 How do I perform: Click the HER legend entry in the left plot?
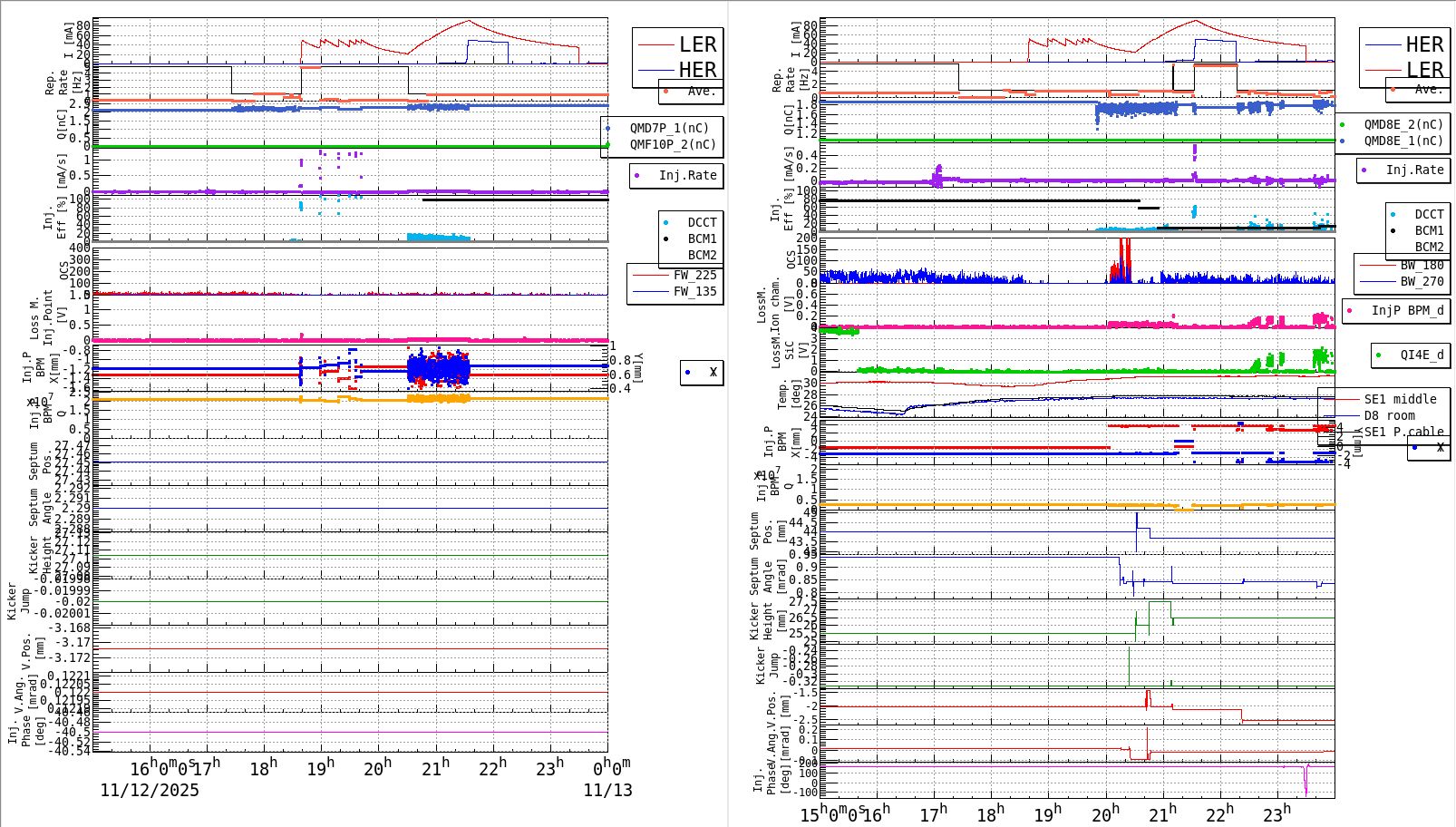[x=698, y=70]
